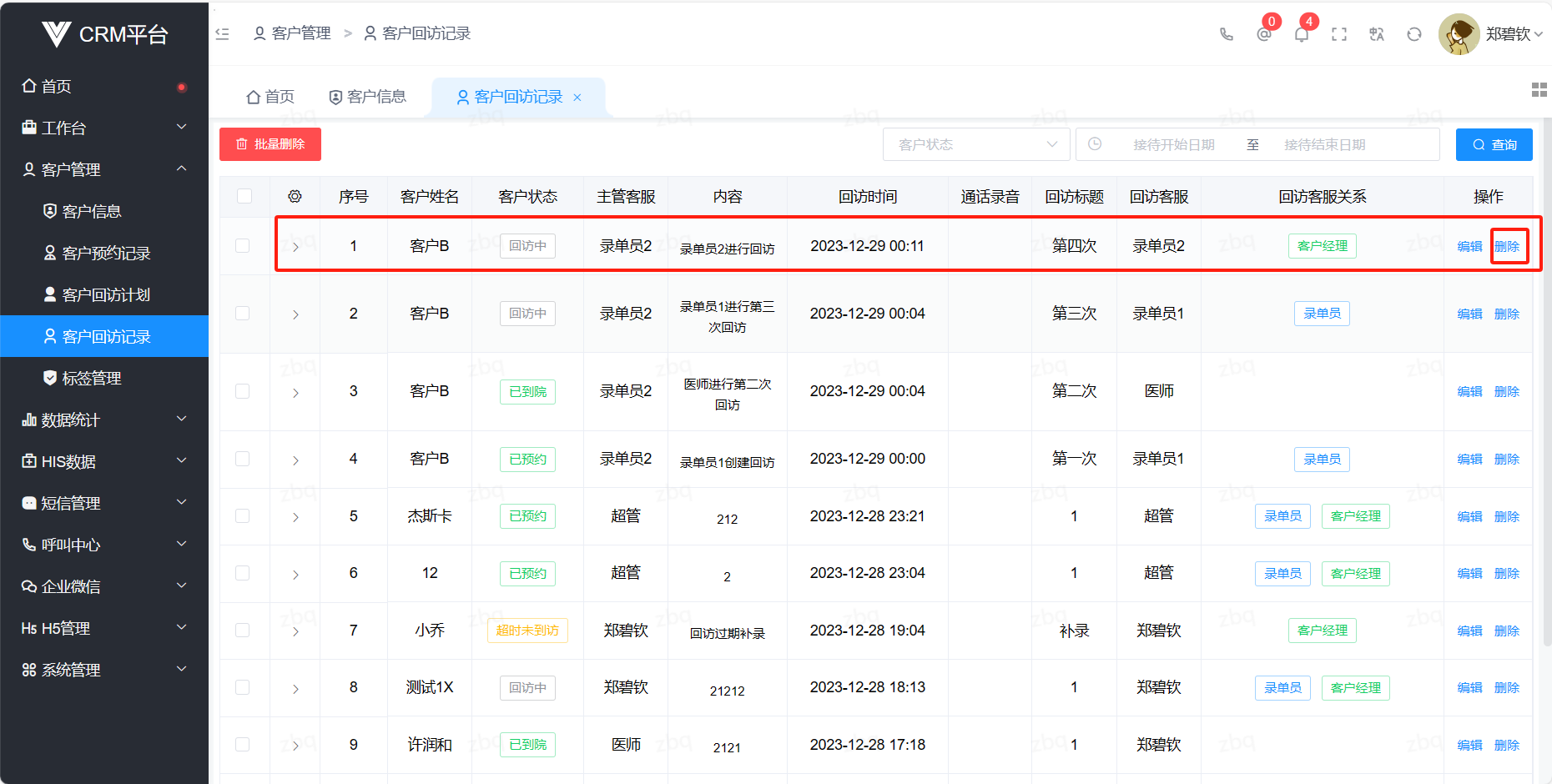Screen dimensions: 1552x784
Task: Expand the 呼叫中心 sidebar menu
Action: click(x=104, y=545)
